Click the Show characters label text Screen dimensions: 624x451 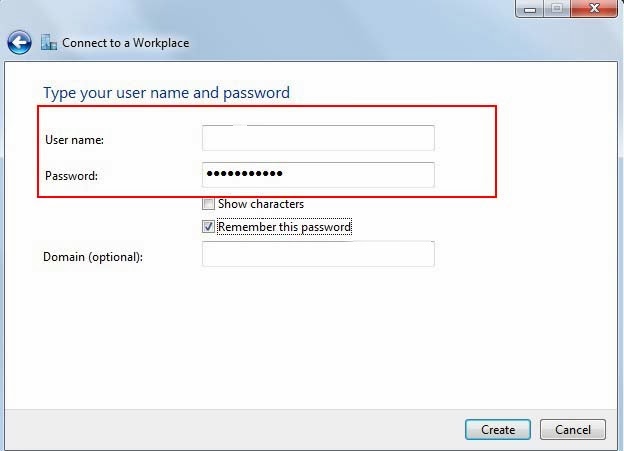261,204
